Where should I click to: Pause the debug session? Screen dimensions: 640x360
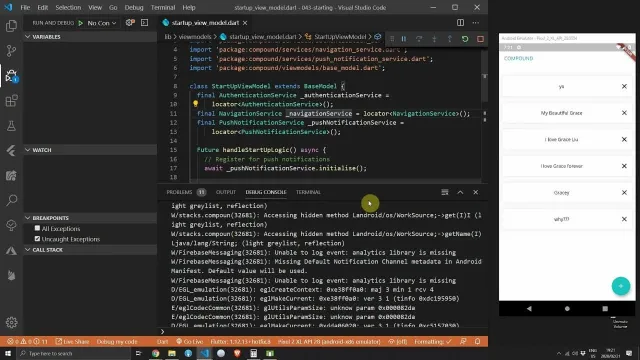(x=404, y=39)
